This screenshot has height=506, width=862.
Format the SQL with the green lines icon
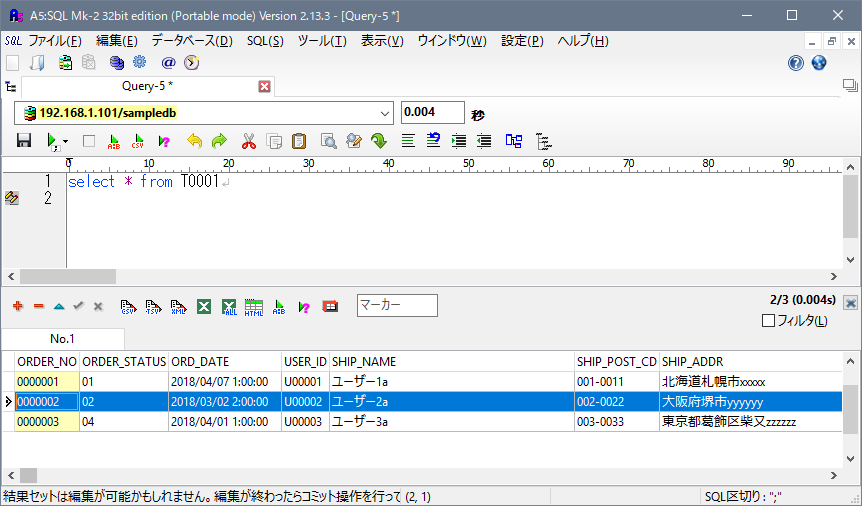click(x=408, y=141)
